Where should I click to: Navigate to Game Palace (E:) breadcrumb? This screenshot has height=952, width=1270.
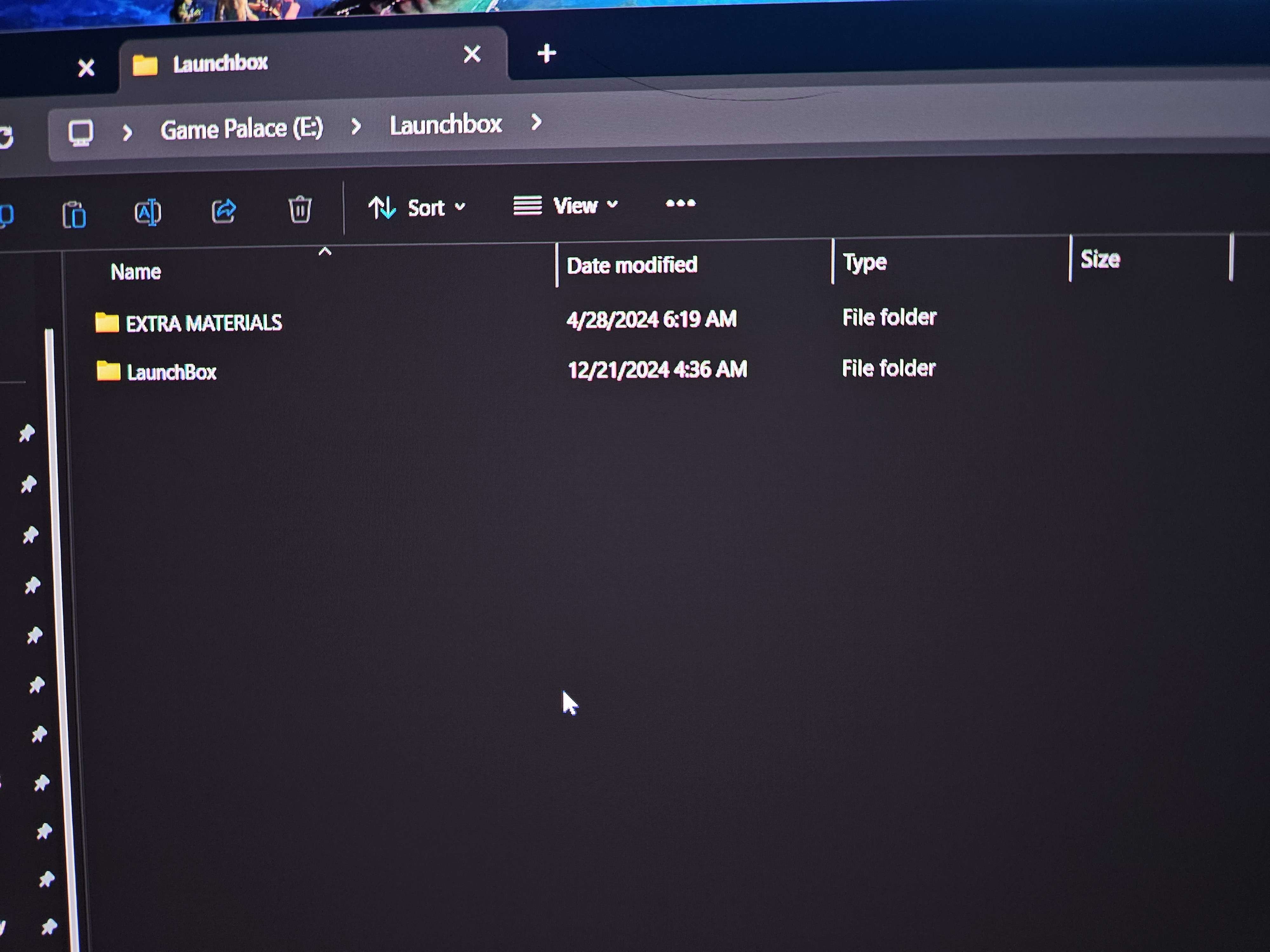point(242,129)
